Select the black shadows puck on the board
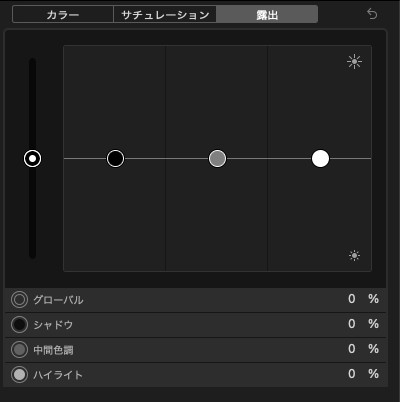 [x=115, y=158]
